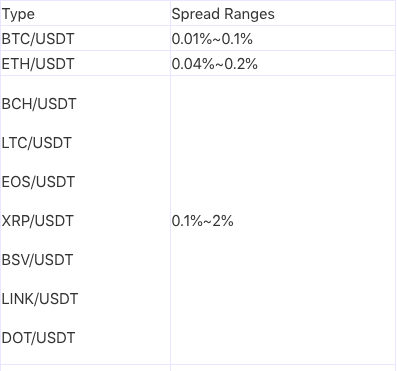Select the BCH/USDT entry
This screenshot has width=397, height=371.
click(x=39, y=104)
